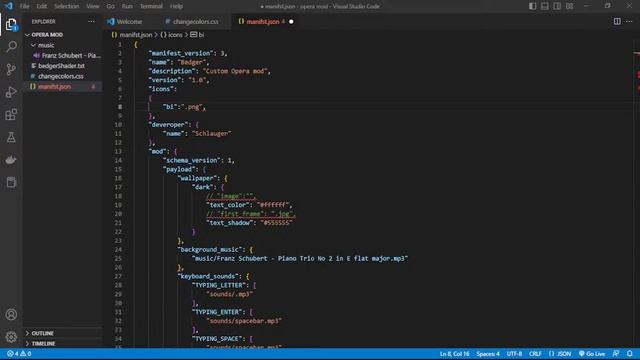Image resolution: width=640 pixels, height=360 pixels.
Task: Open the Edit menu
Action: click(x=42, y=6)
